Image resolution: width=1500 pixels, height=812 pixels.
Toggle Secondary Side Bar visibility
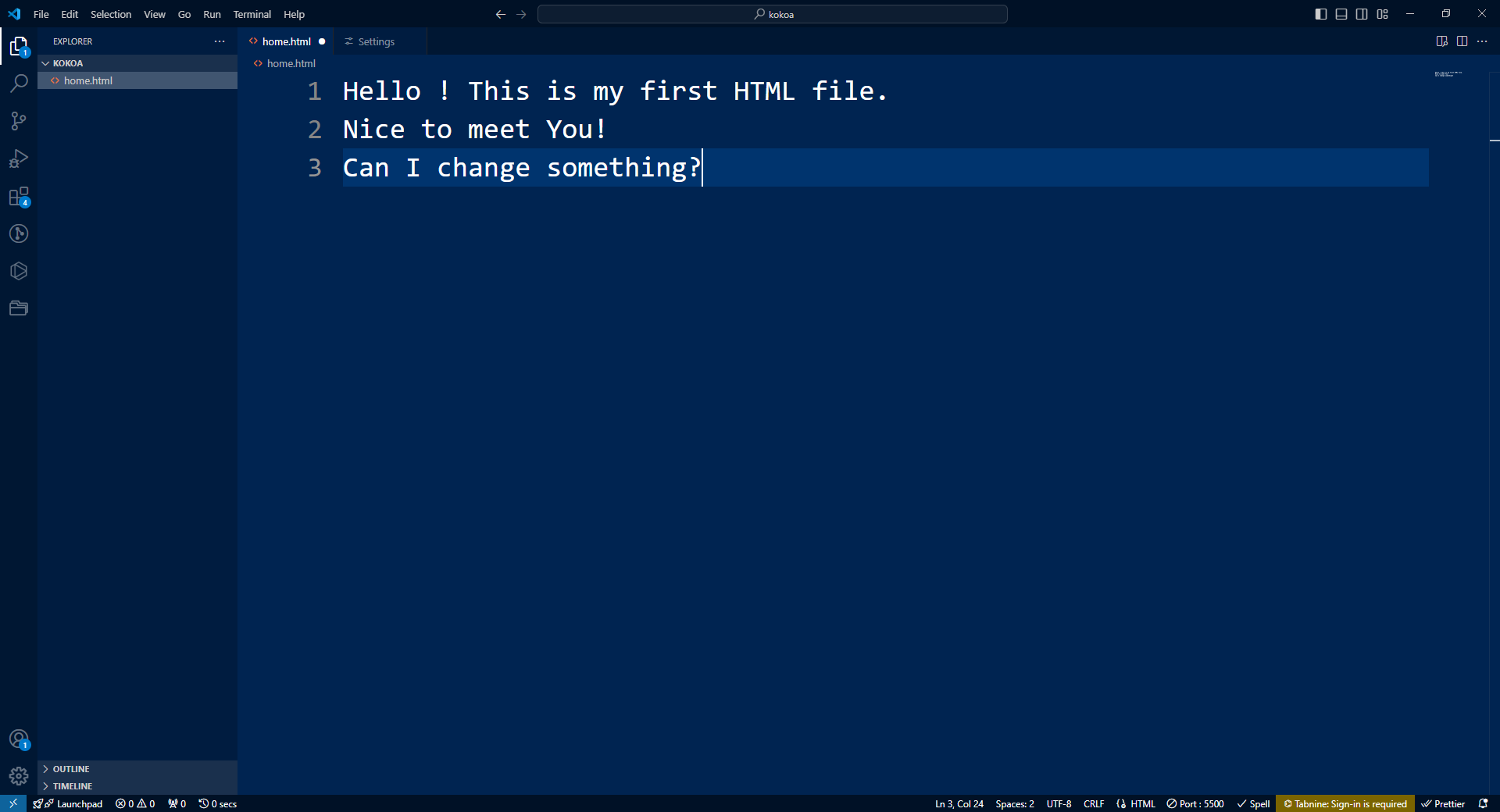tap(1362, 14)
